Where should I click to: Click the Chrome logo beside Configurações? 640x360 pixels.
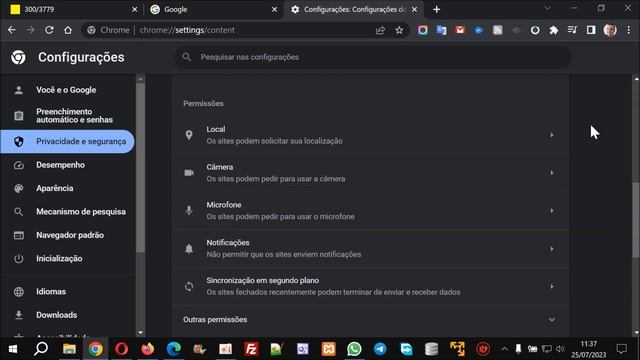[x=18, y=57]
